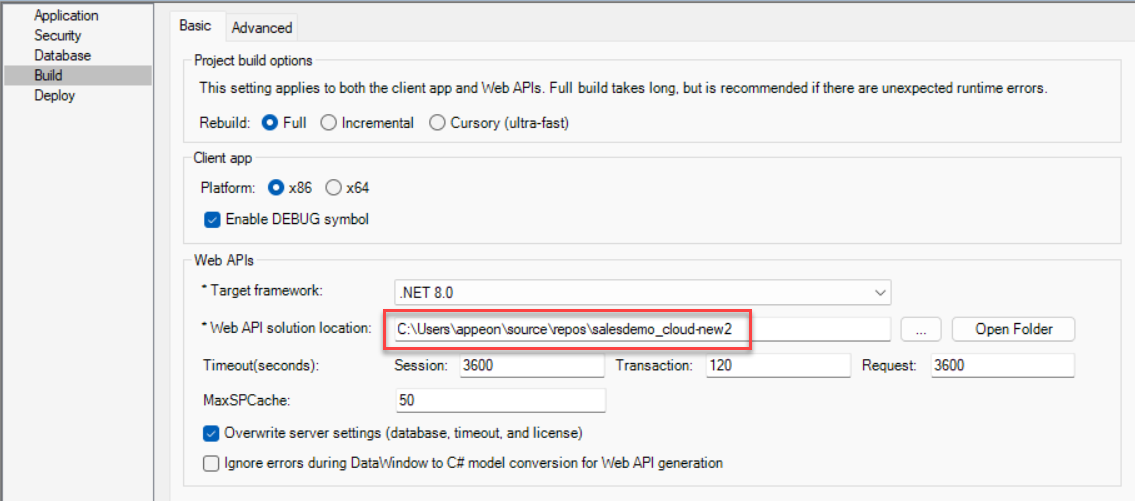
Task: Select the Full rebuild option
Action: (x=269, y=123)
